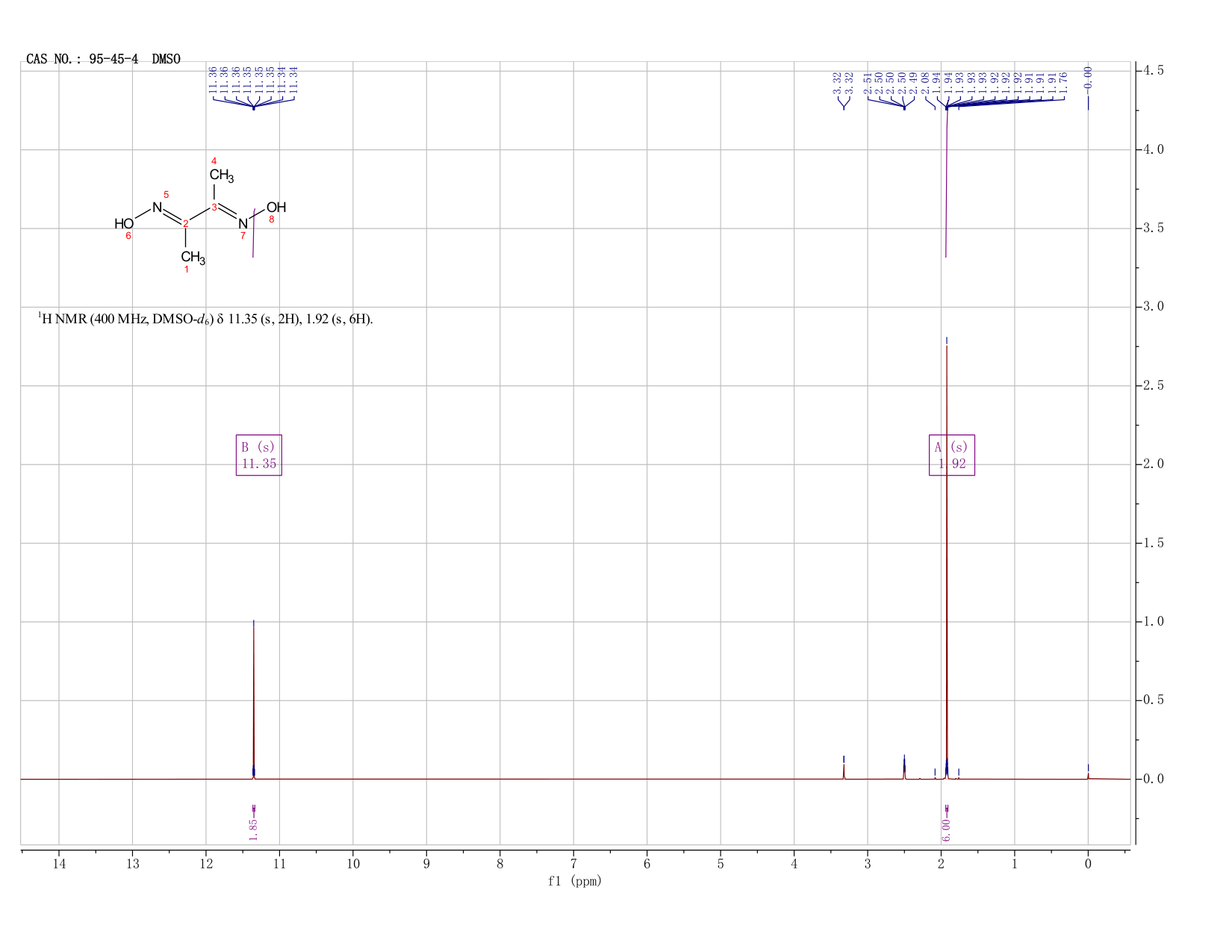Click the x-axis tick label 11

pyautogui.click(x=279, y=864)
